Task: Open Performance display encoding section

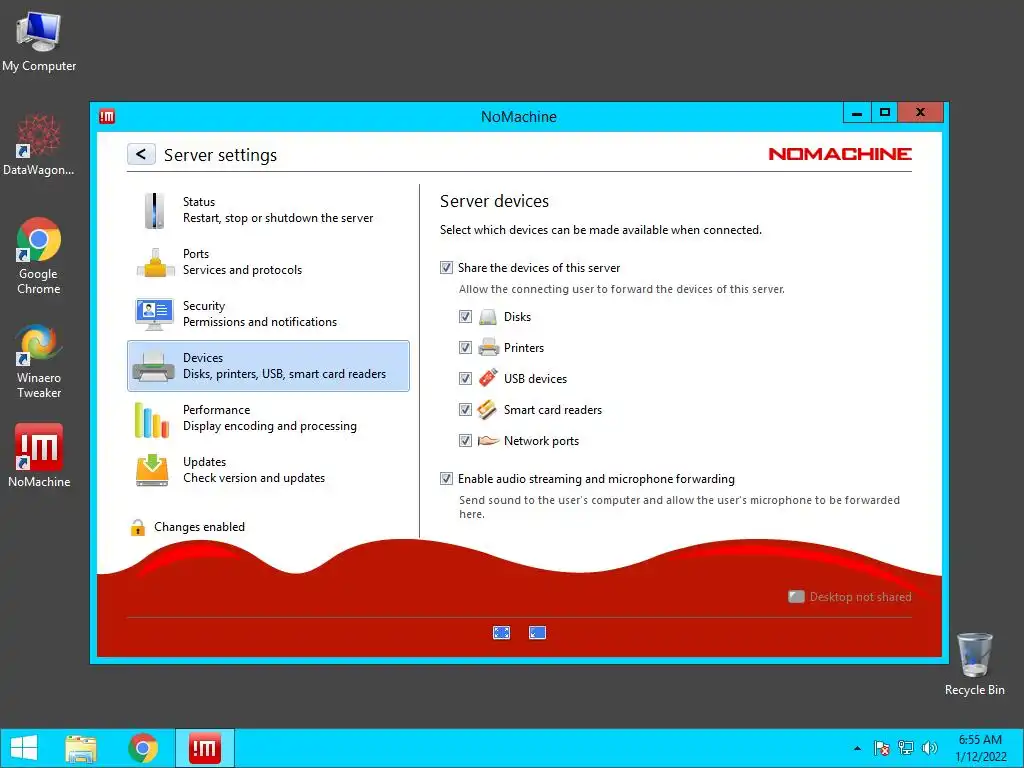Action: [268, 418]
